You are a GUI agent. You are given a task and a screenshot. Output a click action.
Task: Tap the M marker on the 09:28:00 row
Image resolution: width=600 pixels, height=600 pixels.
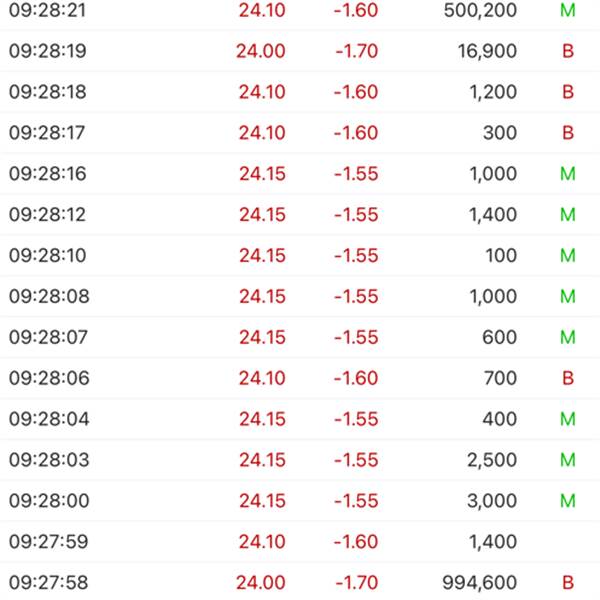coord(568,501)
